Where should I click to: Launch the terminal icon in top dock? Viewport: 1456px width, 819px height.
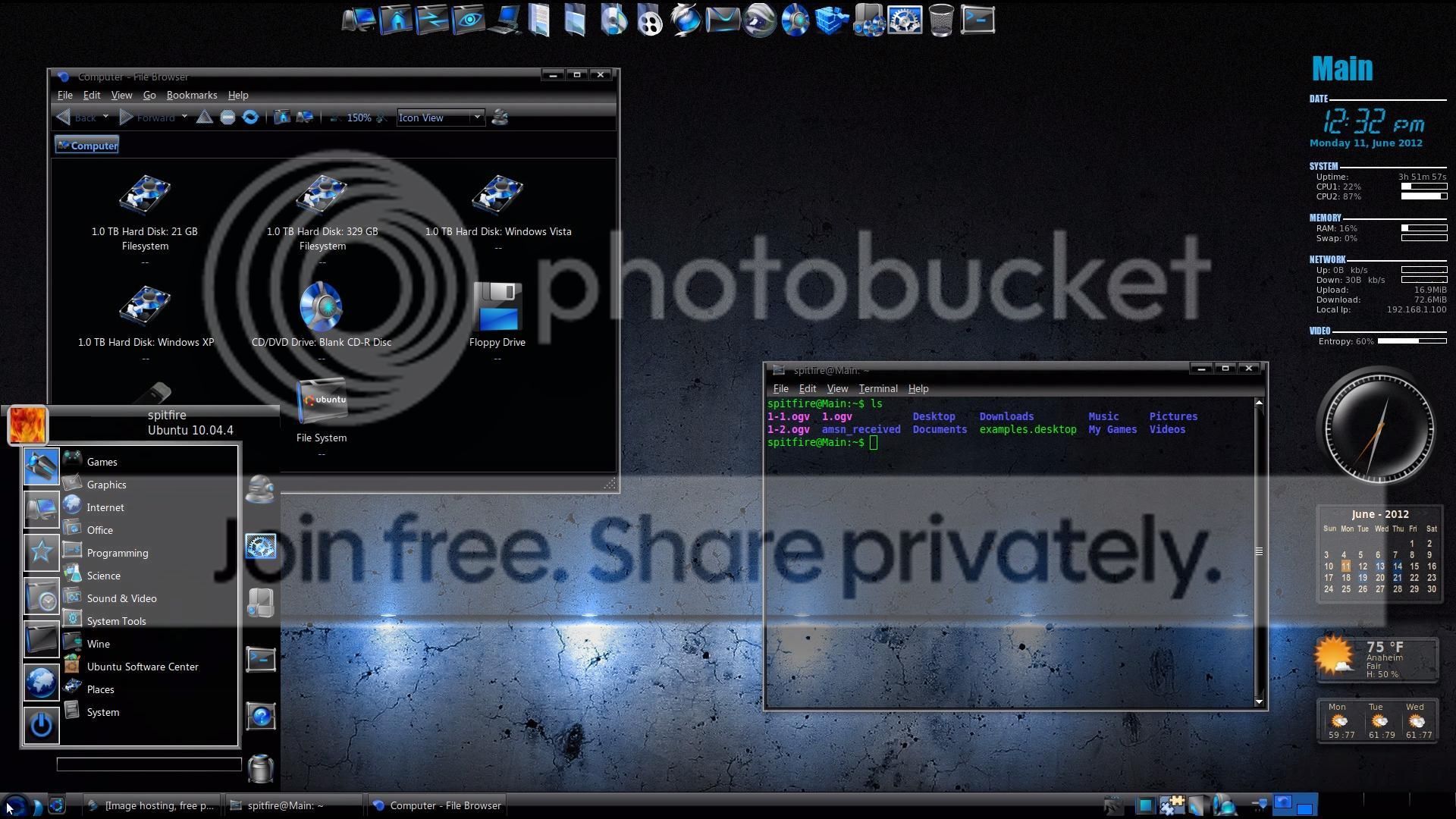point(977,20)
